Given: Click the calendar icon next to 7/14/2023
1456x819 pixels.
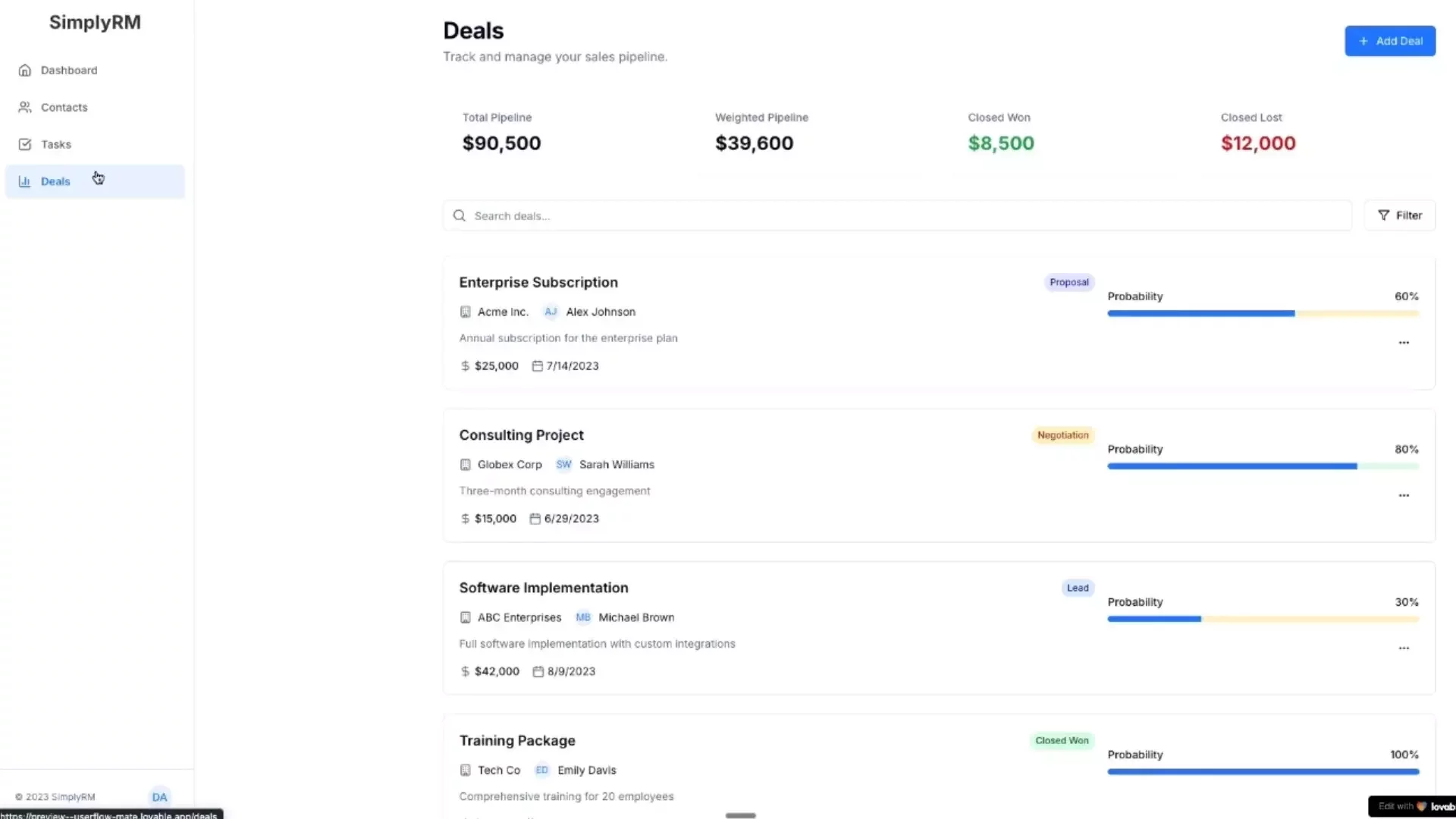Looking at the screenshot, I should [x=538, y=366].
